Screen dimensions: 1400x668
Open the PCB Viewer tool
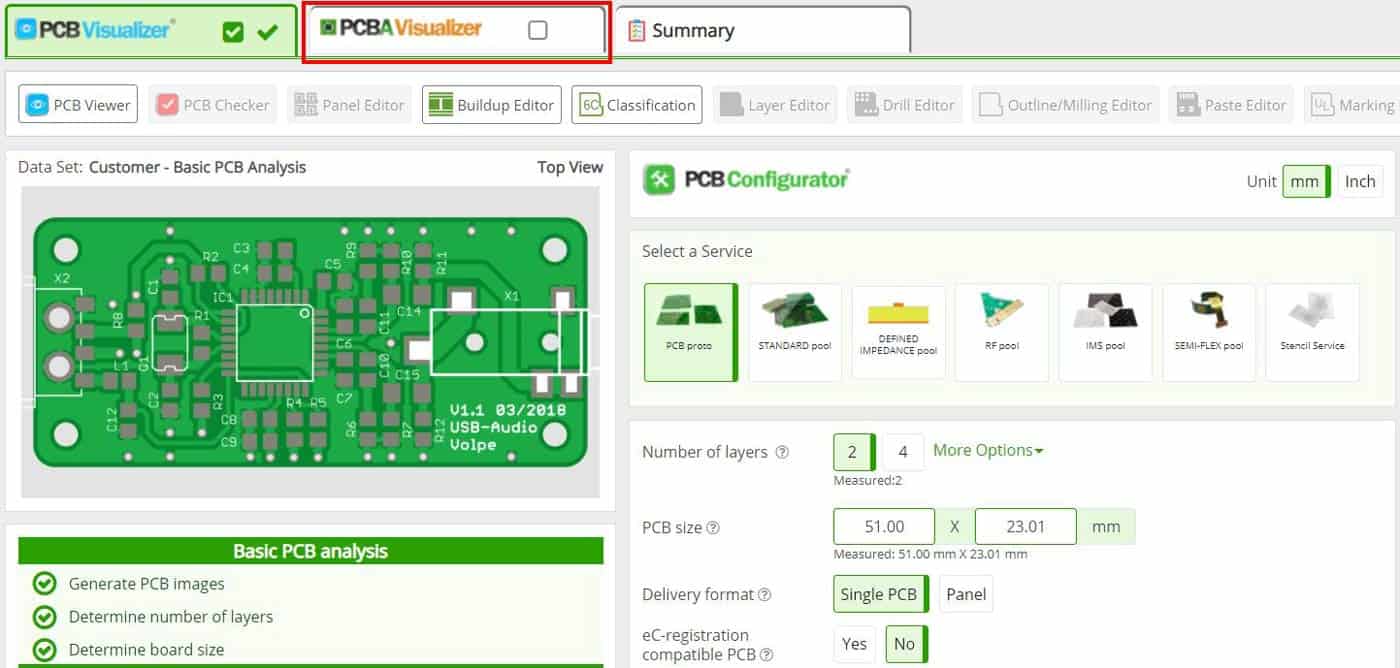78,105
